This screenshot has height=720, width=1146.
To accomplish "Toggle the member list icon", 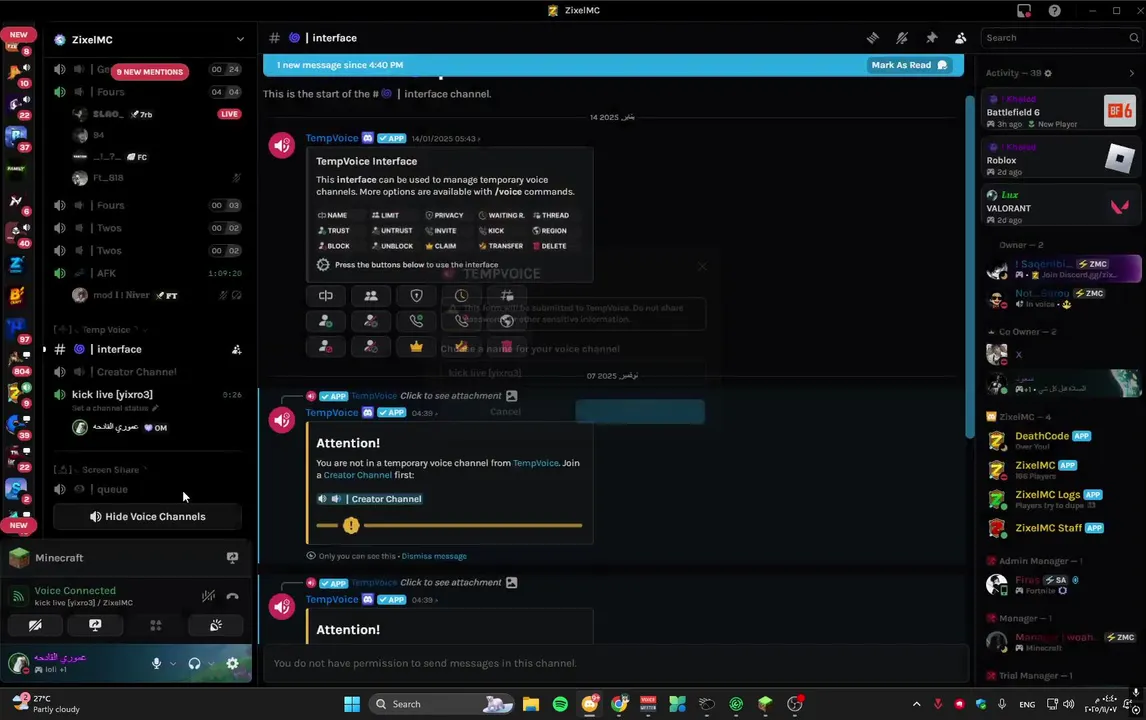I will click(x=960, y=38).
